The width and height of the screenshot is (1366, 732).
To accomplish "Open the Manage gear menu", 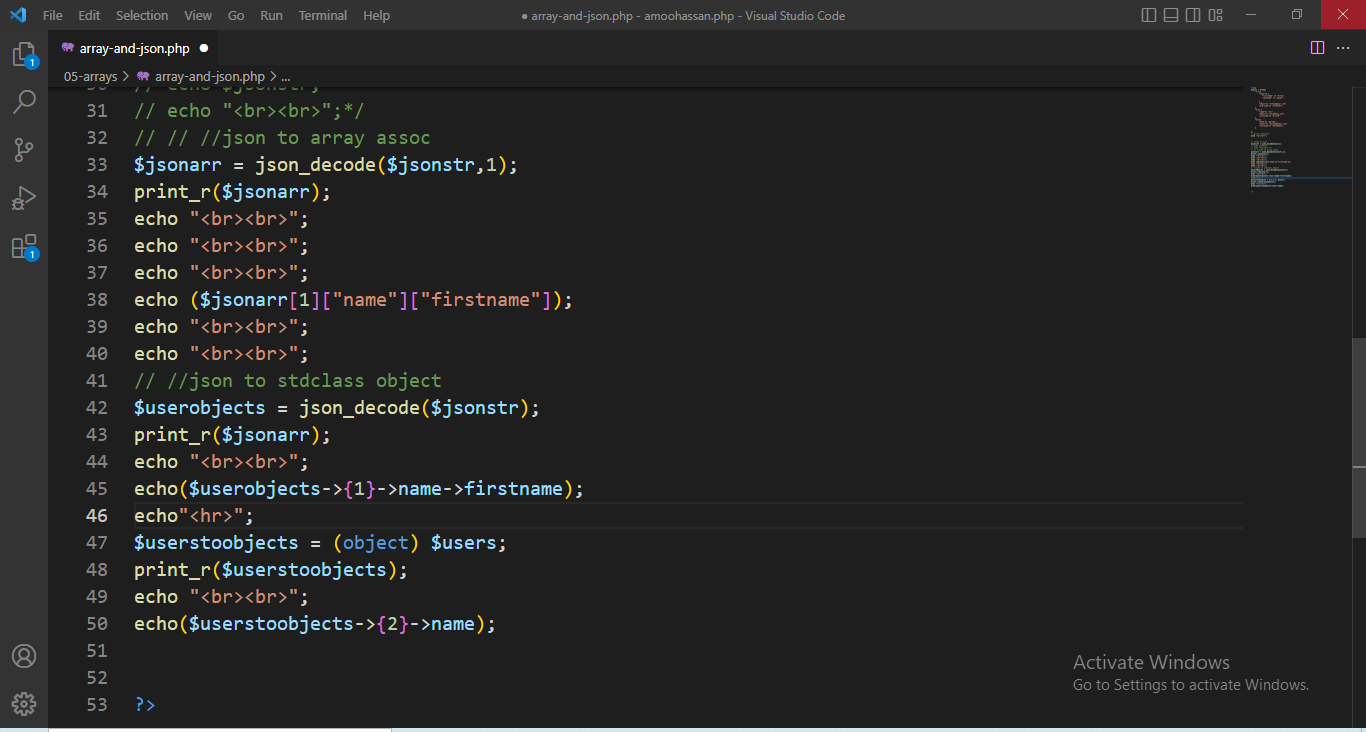I will pos(24,704).
